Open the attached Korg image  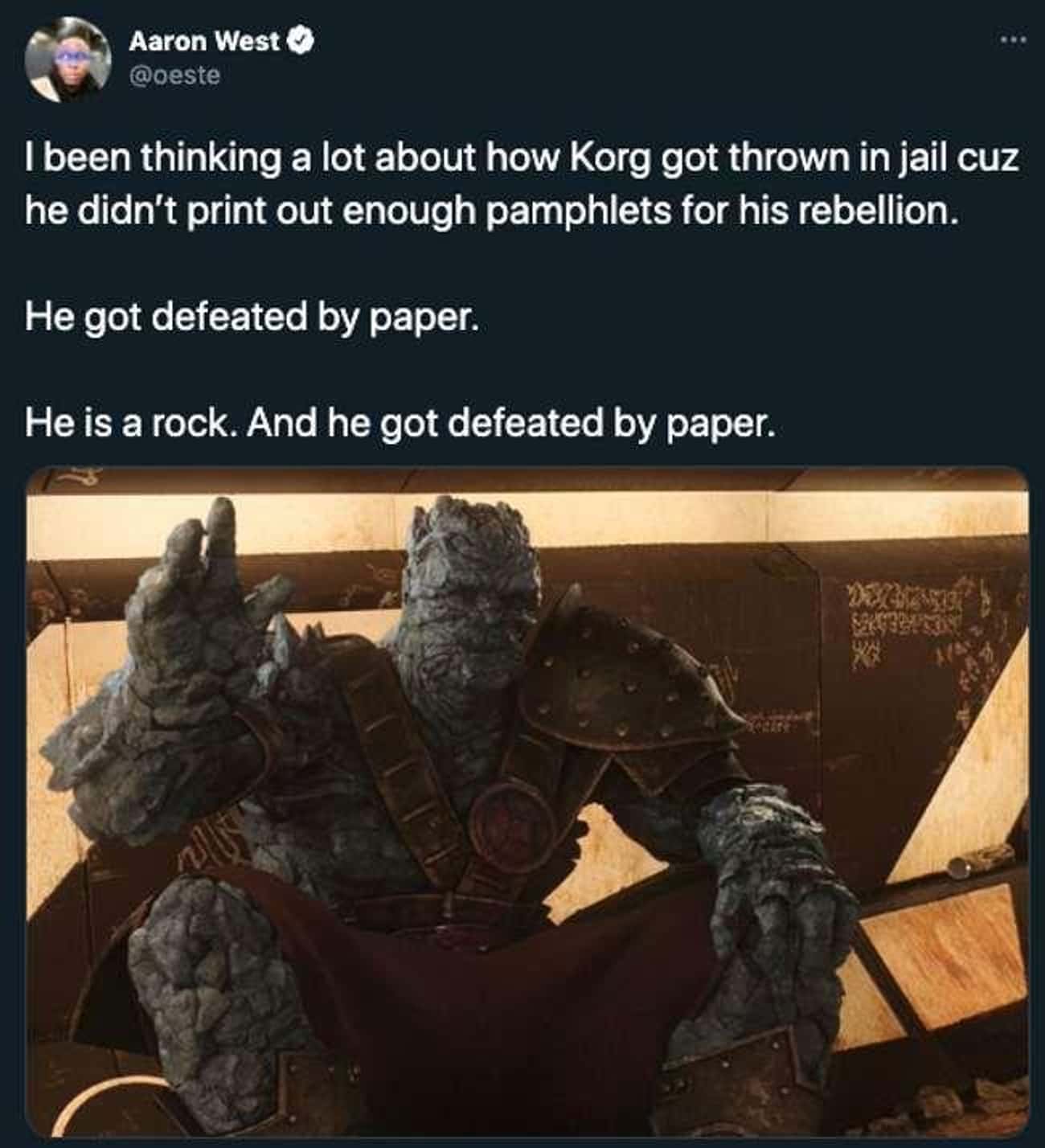(527, 801)
